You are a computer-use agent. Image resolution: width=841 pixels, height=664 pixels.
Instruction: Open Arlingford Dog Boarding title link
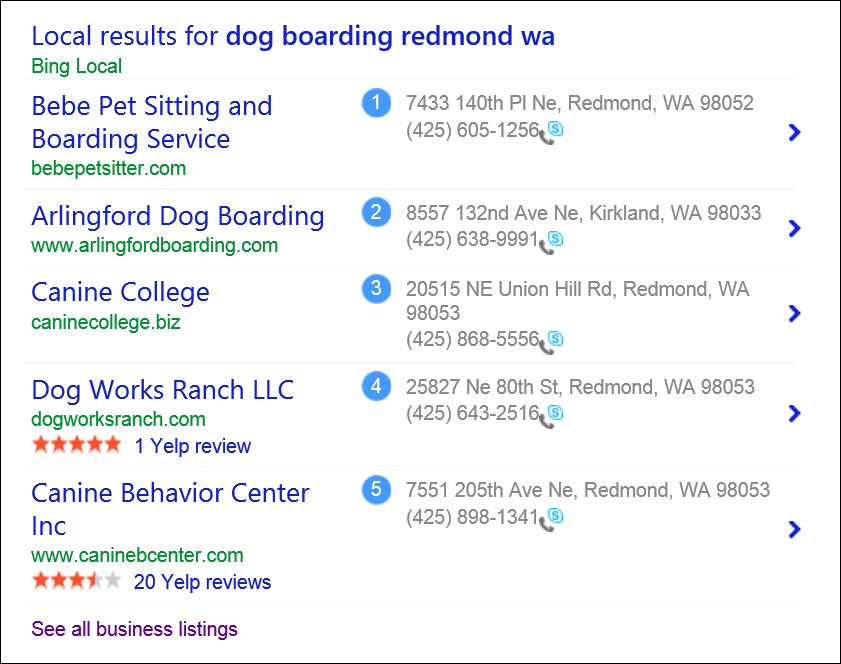coord(178,217)
